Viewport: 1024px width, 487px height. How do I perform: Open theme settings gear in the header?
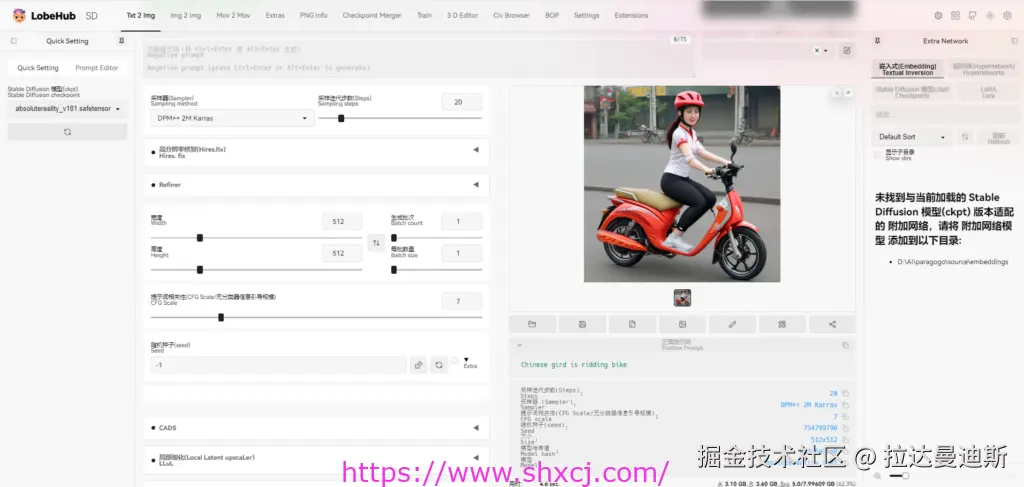(x=1007, y=15)
